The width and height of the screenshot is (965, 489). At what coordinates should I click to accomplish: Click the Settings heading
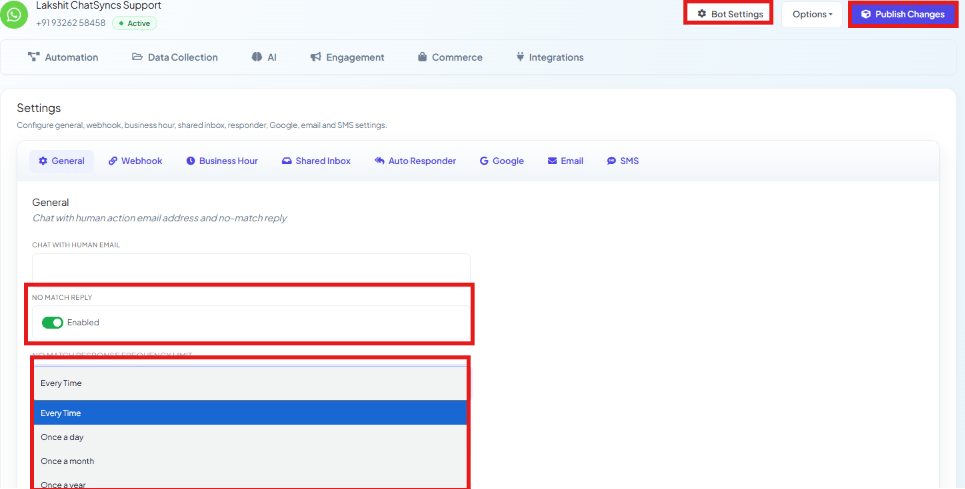[x=39, y=108]
